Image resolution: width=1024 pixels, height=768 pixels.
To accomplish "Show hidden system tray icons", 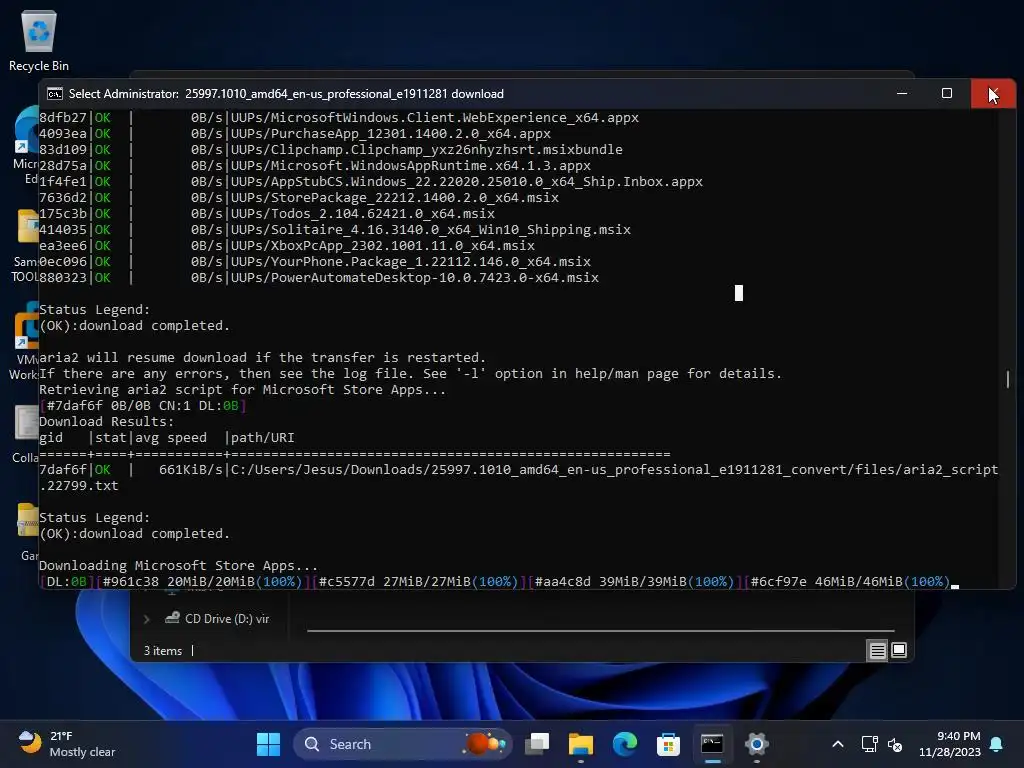I will [x=838, y=744].
